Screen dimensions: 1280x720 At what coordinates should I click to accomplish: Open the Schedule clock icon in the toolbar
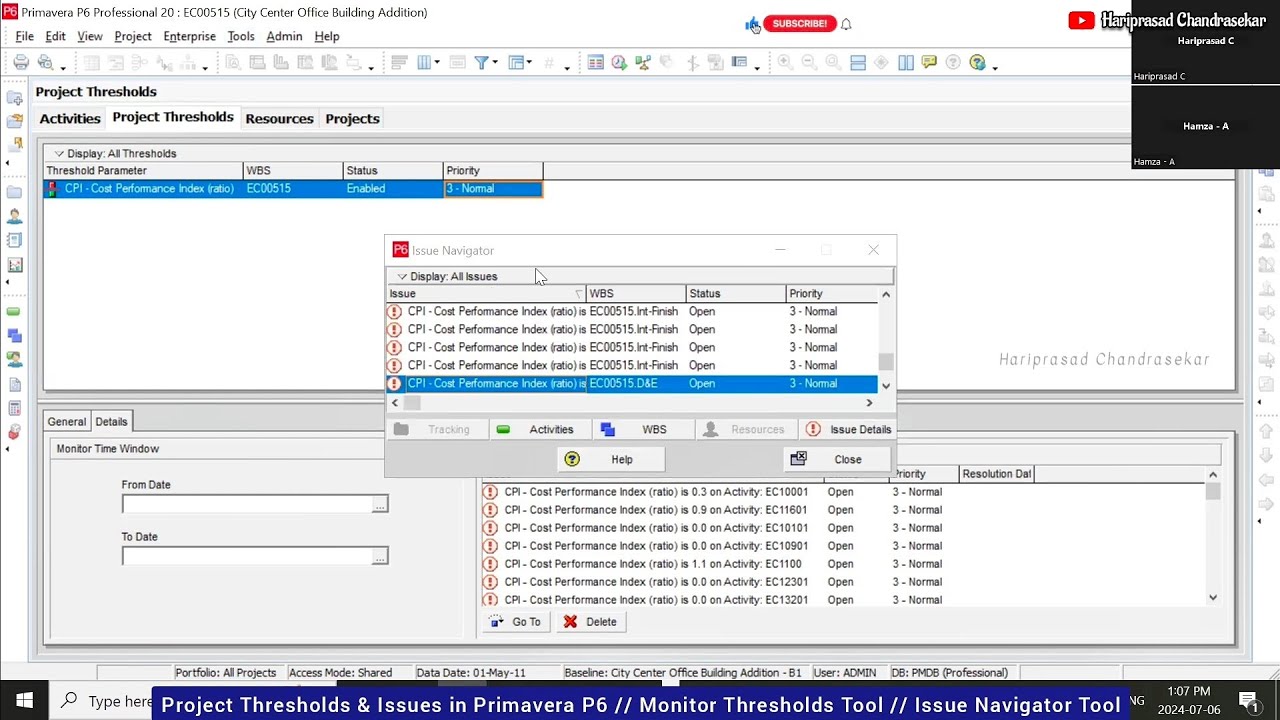coord(619,62)
